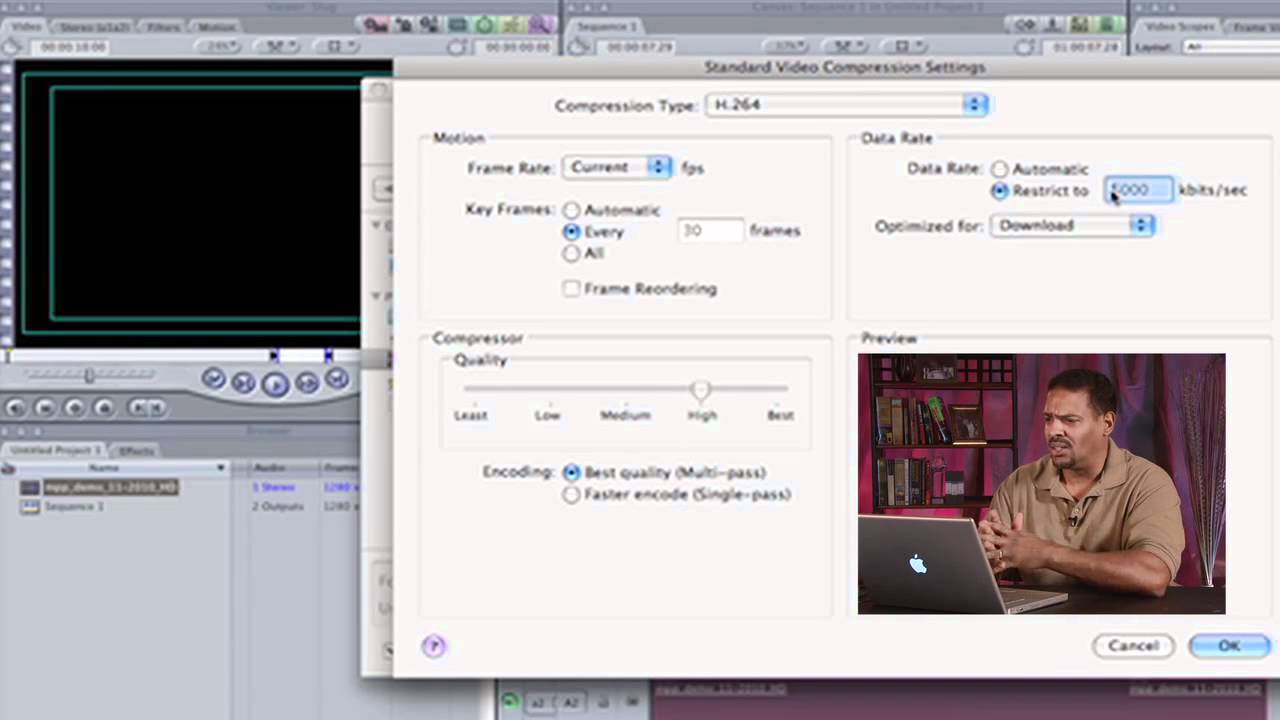Viewport: 1280px width, 720px height.
Task: Click the Add Marker button in Viewer
Action: coord(104,408)
